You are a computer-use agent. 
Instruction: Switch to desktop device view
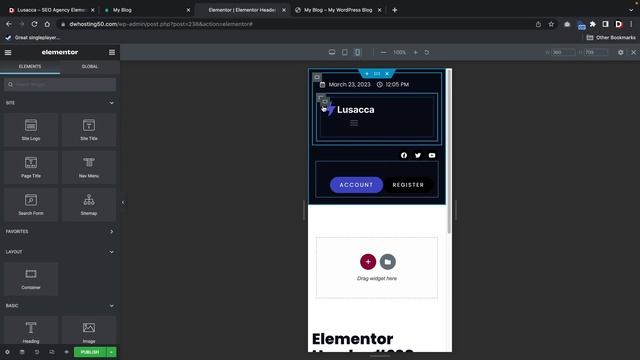coord(332,52)
